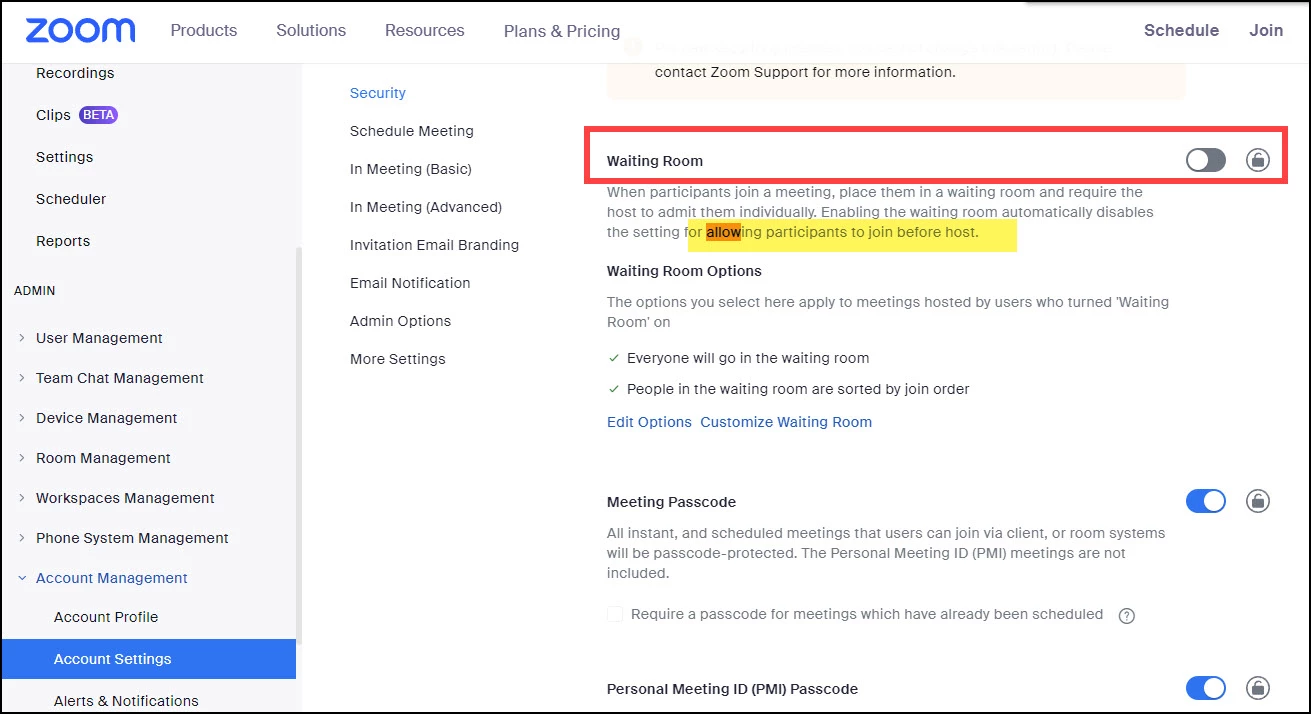Enable the Waiting Room toggle
The image size is (1311, 714).
pos(1206,160)
